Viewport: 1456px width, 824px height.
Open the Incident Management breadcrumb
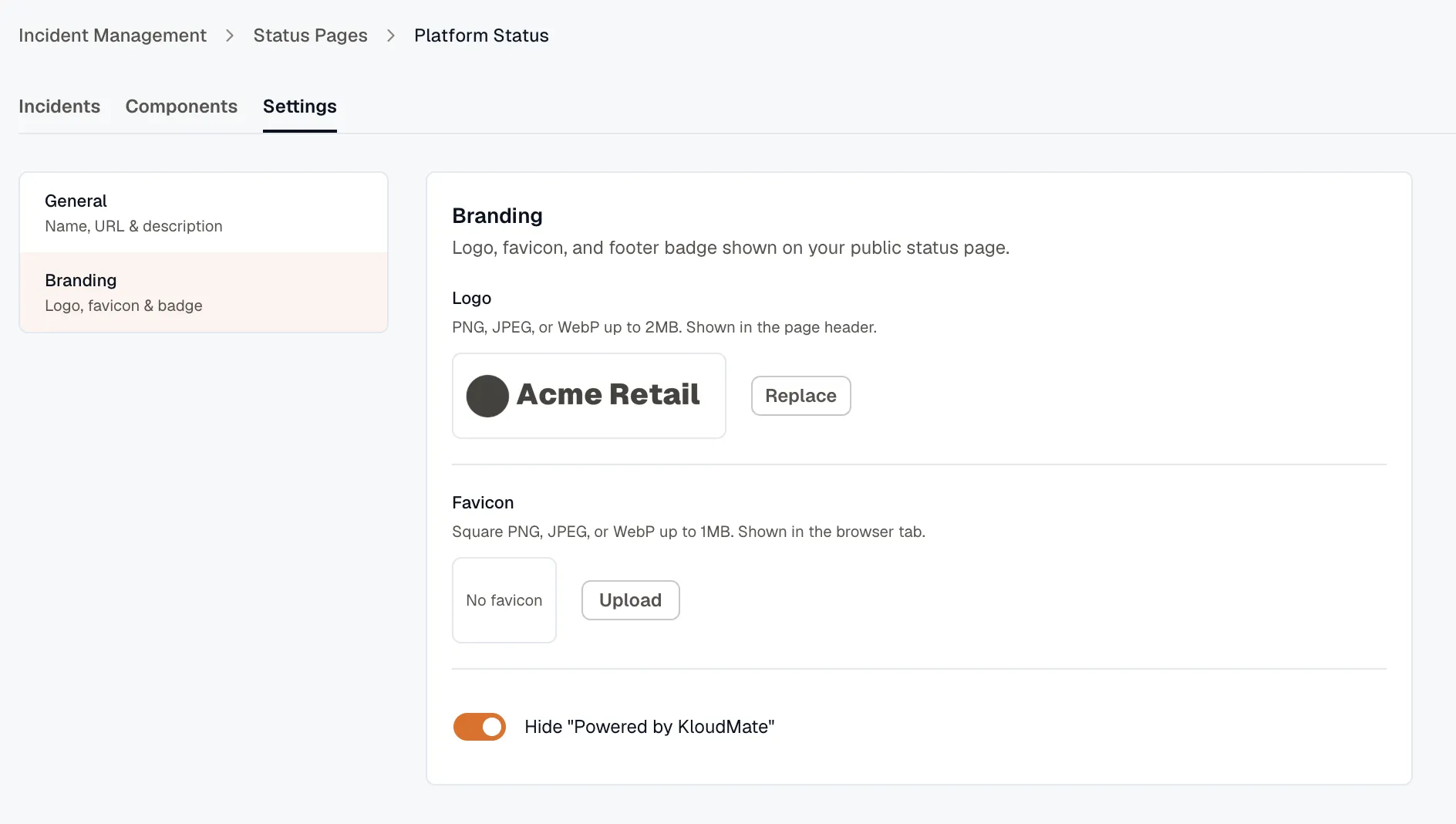[x=113, y=35]
